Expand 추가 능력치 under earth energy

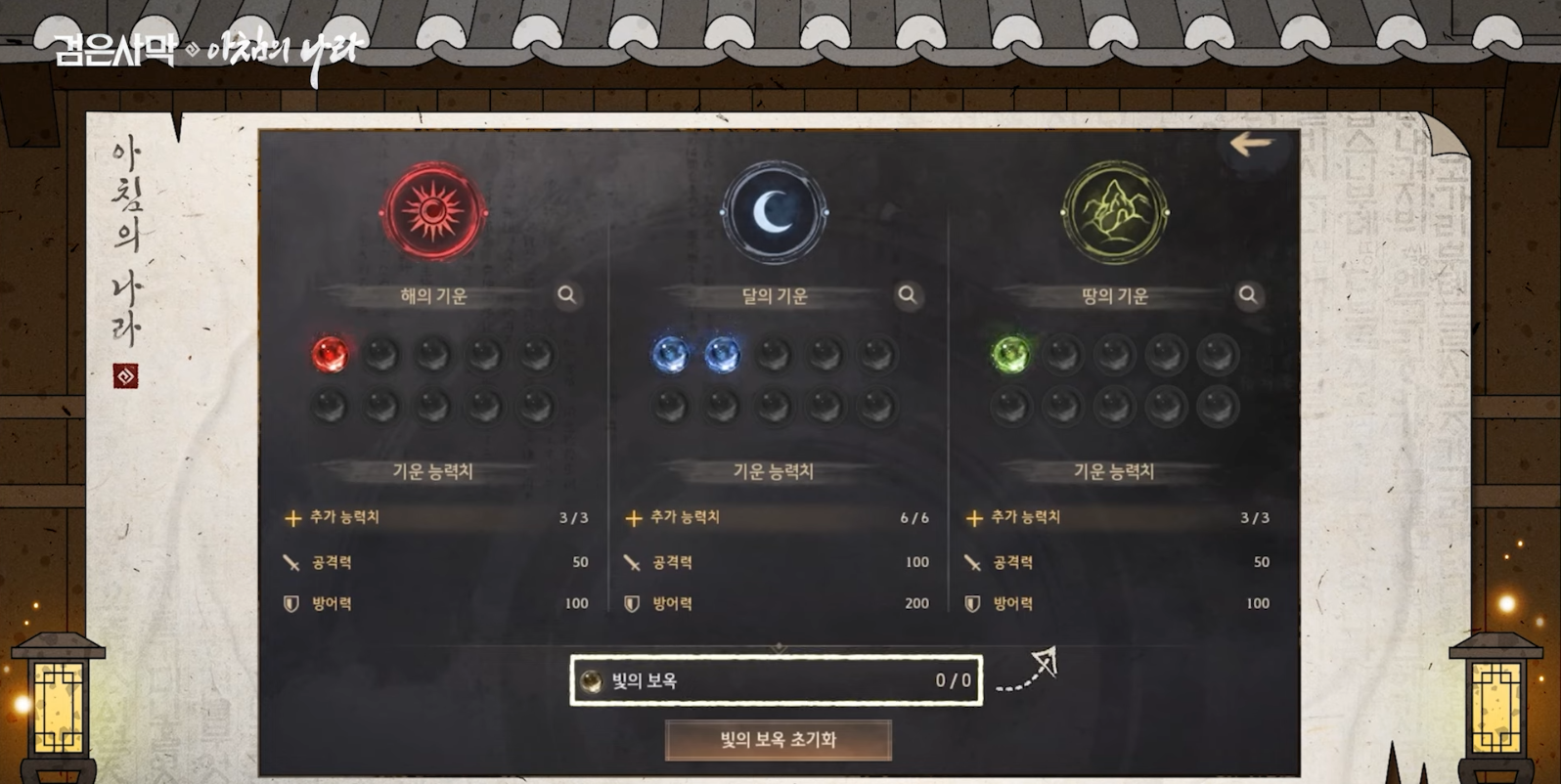[x=1117, y=517]
